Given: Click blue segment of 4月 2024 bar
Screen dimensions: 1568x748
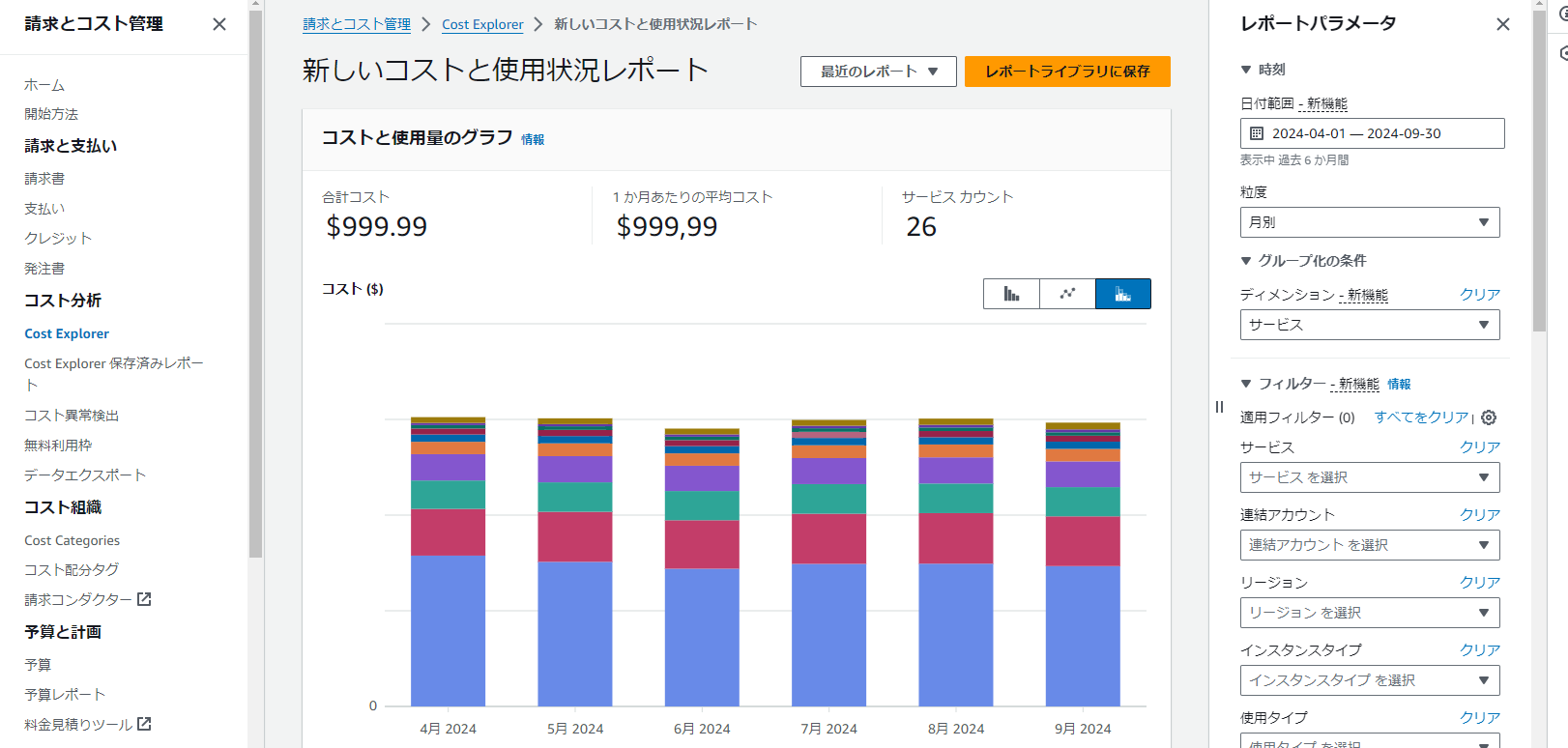Looking at the screenshot, I should pyautogui.click(x=448, y=630).
